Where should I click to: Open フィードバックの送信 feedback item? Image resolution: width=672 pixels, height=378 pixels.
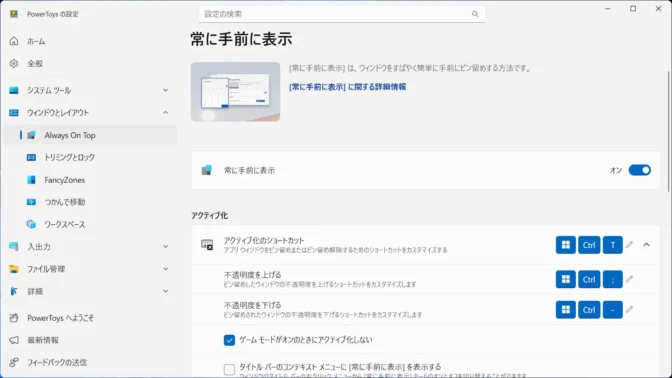pyautogui.click(x=90, y=362)
